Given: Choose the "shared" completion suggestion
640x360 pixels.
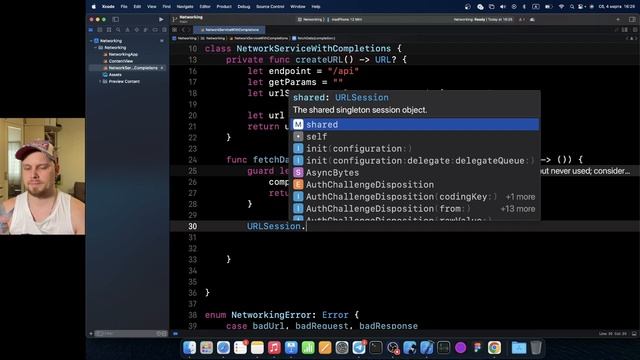Looking at the screenshot, I should (x=415, y=124).
